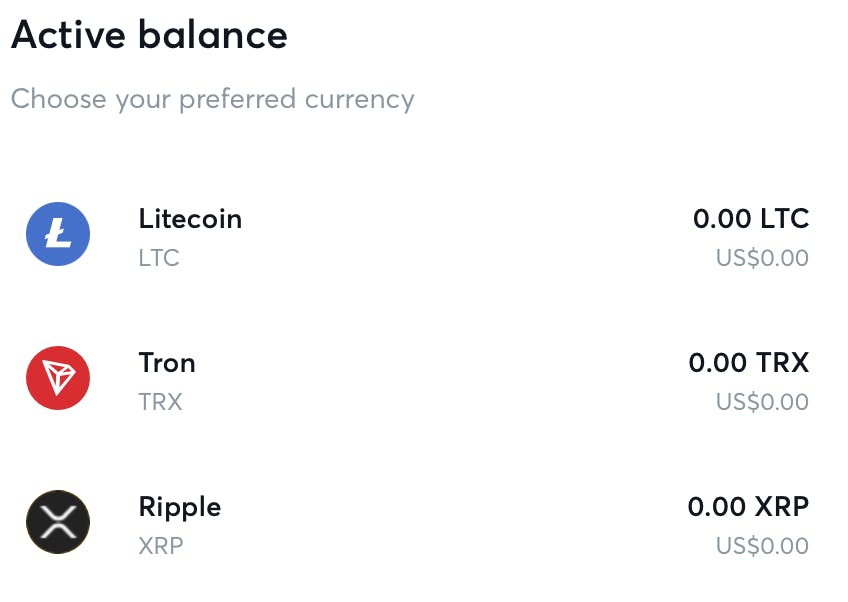
Task: Click the US$0.00 value below XRP balance
Action: tap(762, 546)
